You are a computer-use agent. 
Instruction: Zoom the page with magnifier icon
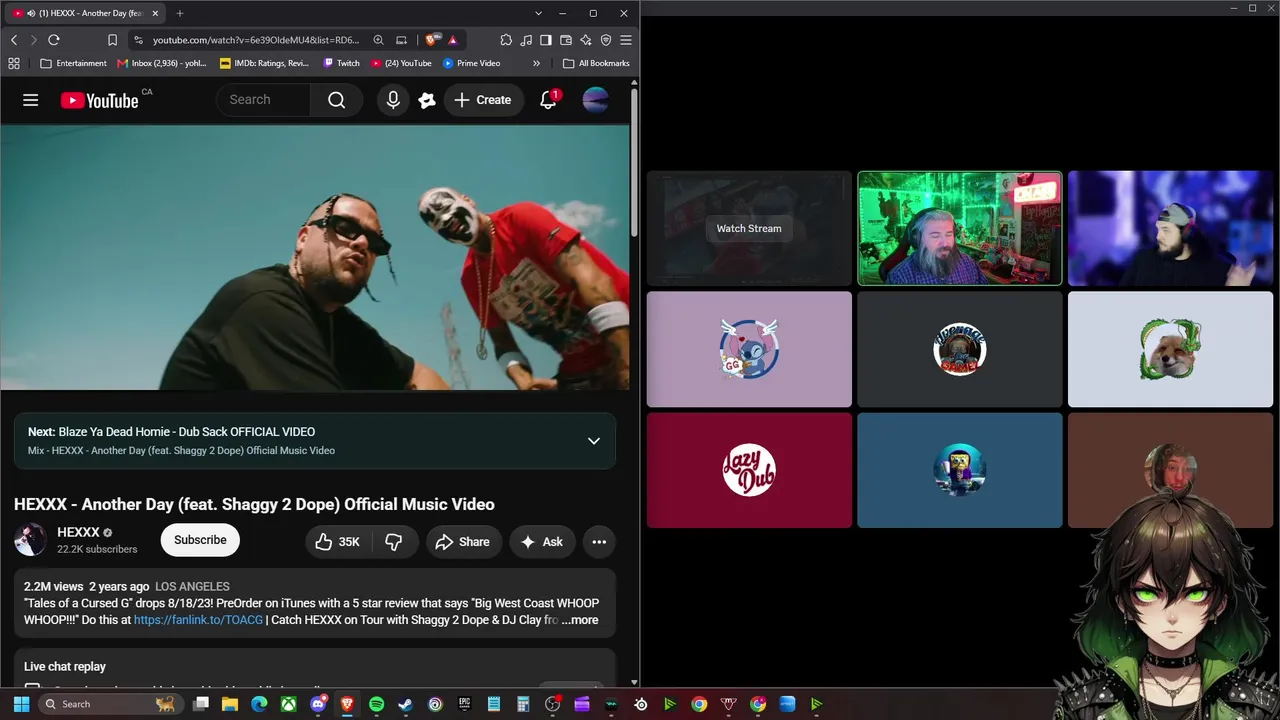378,40
